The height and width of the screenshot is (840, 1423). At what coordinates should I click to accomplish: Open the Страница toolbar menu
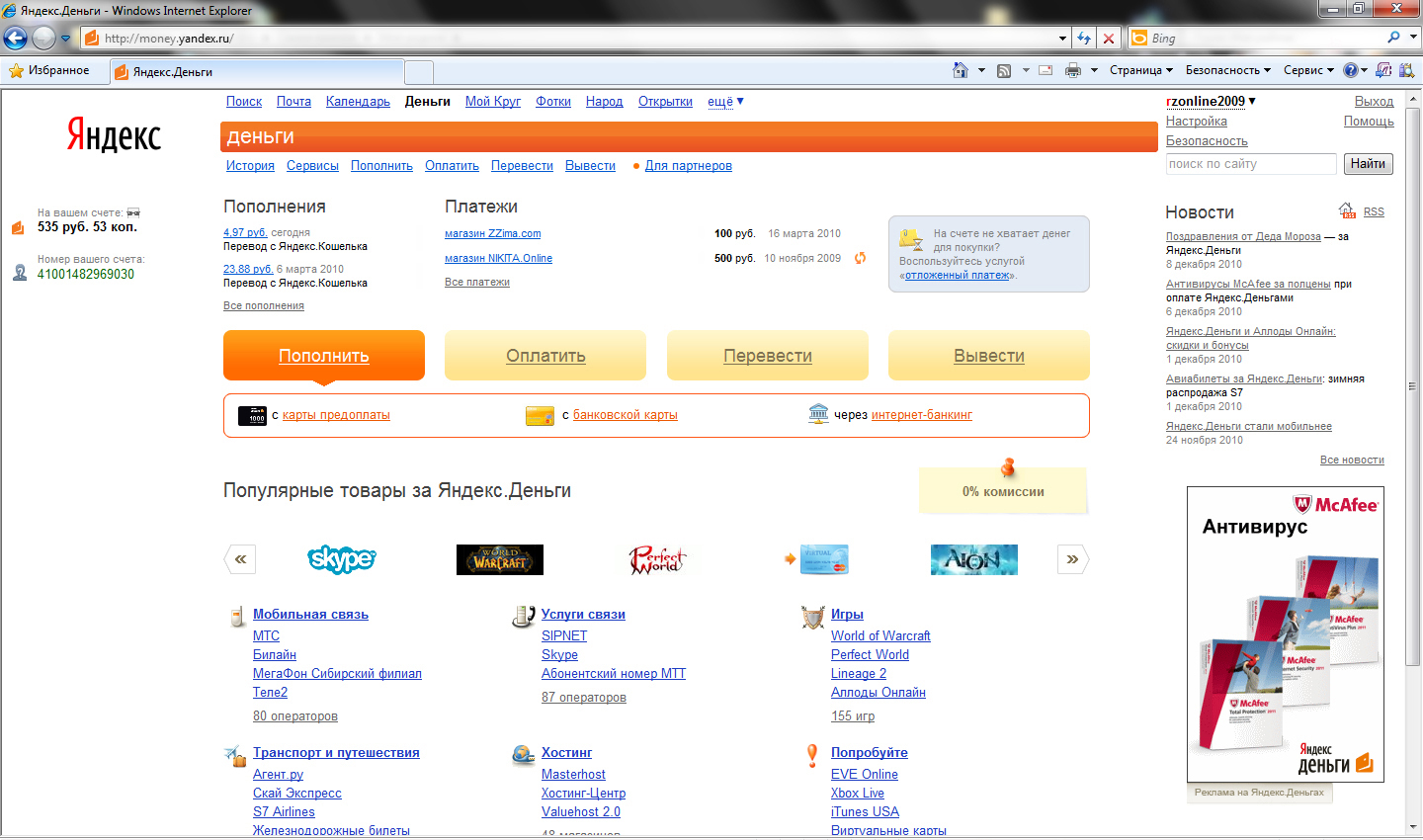pos(1140,70)
